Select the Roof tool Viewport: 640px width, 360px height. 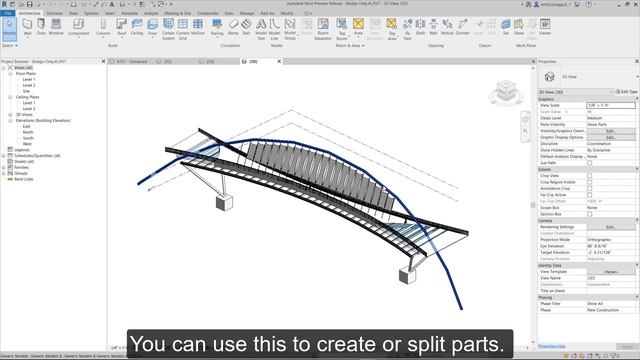coord(122,27)
